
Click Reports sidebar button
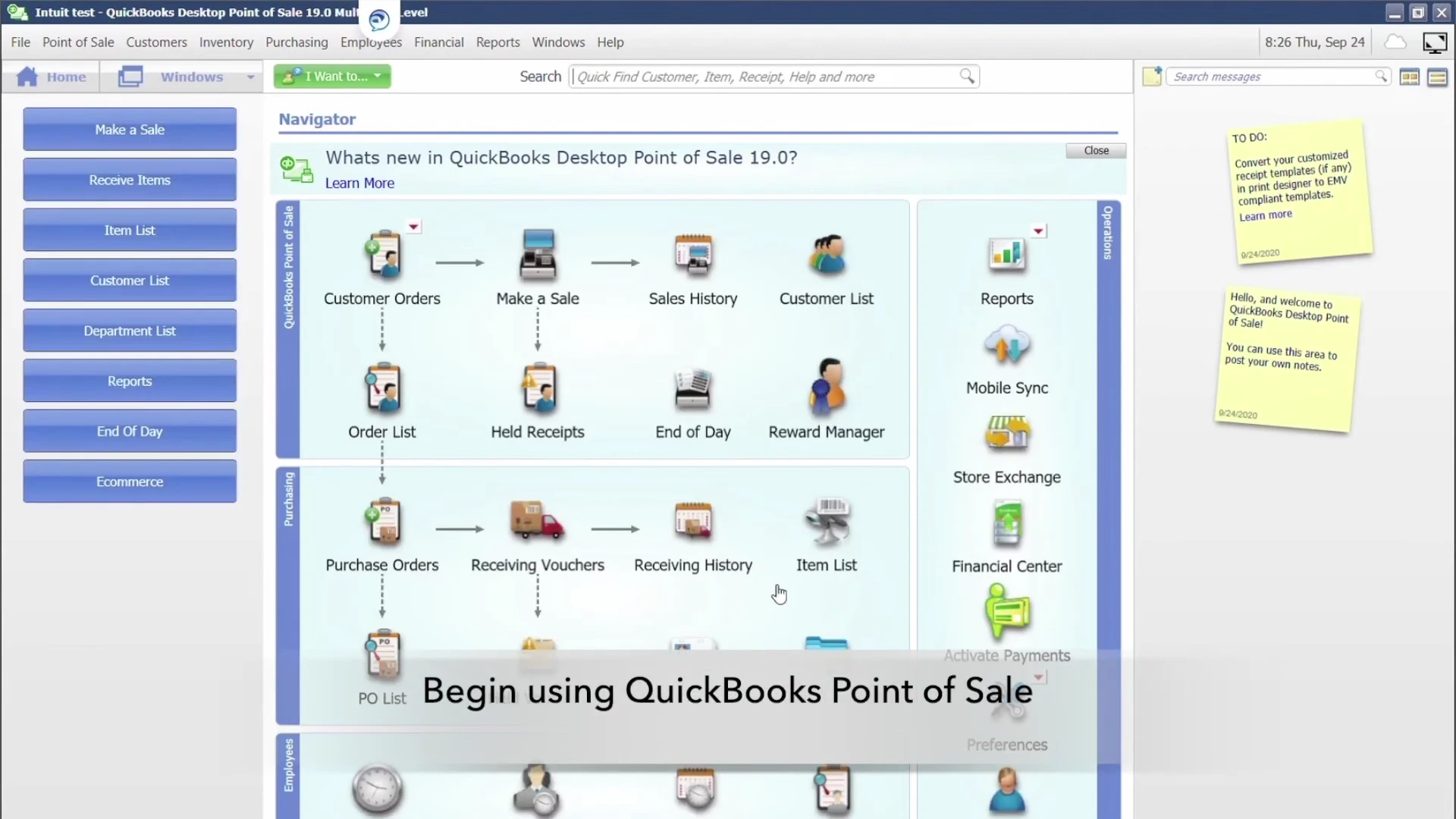click(x=130, y=381)
